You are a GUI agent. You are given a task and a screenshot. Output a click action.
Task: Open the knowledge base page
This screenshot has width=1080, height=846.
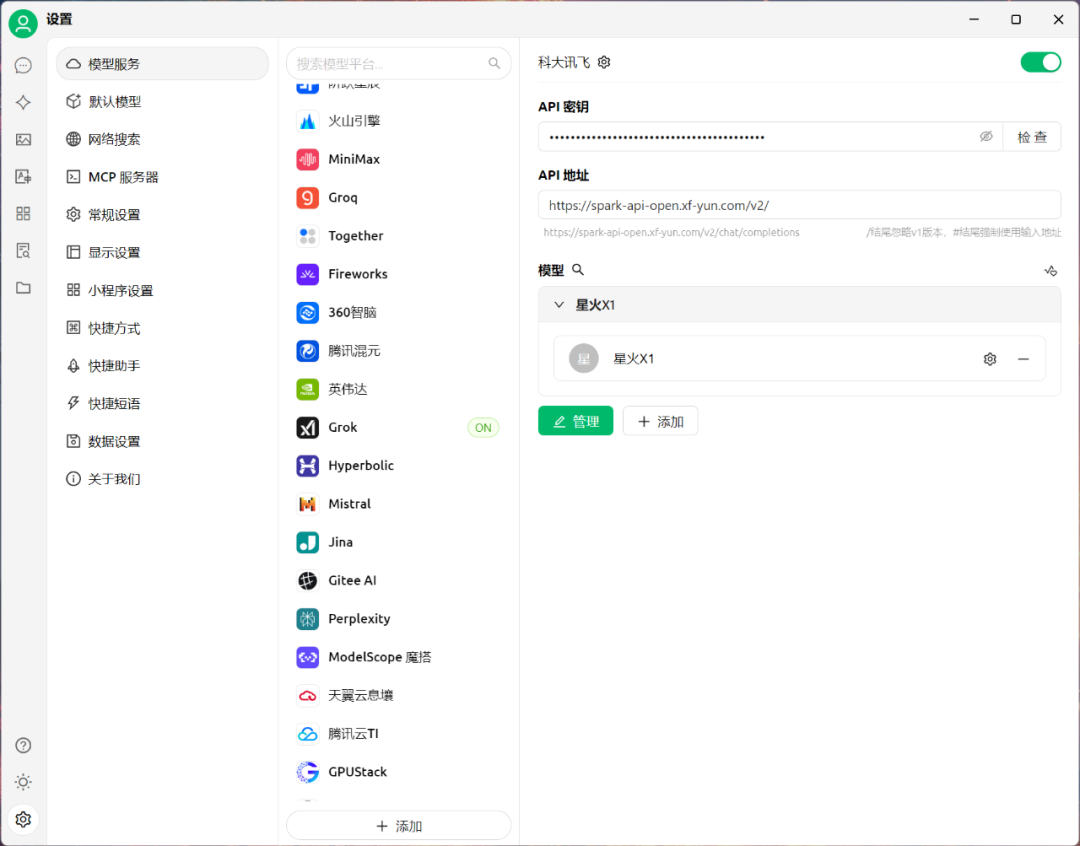point(23,251)
